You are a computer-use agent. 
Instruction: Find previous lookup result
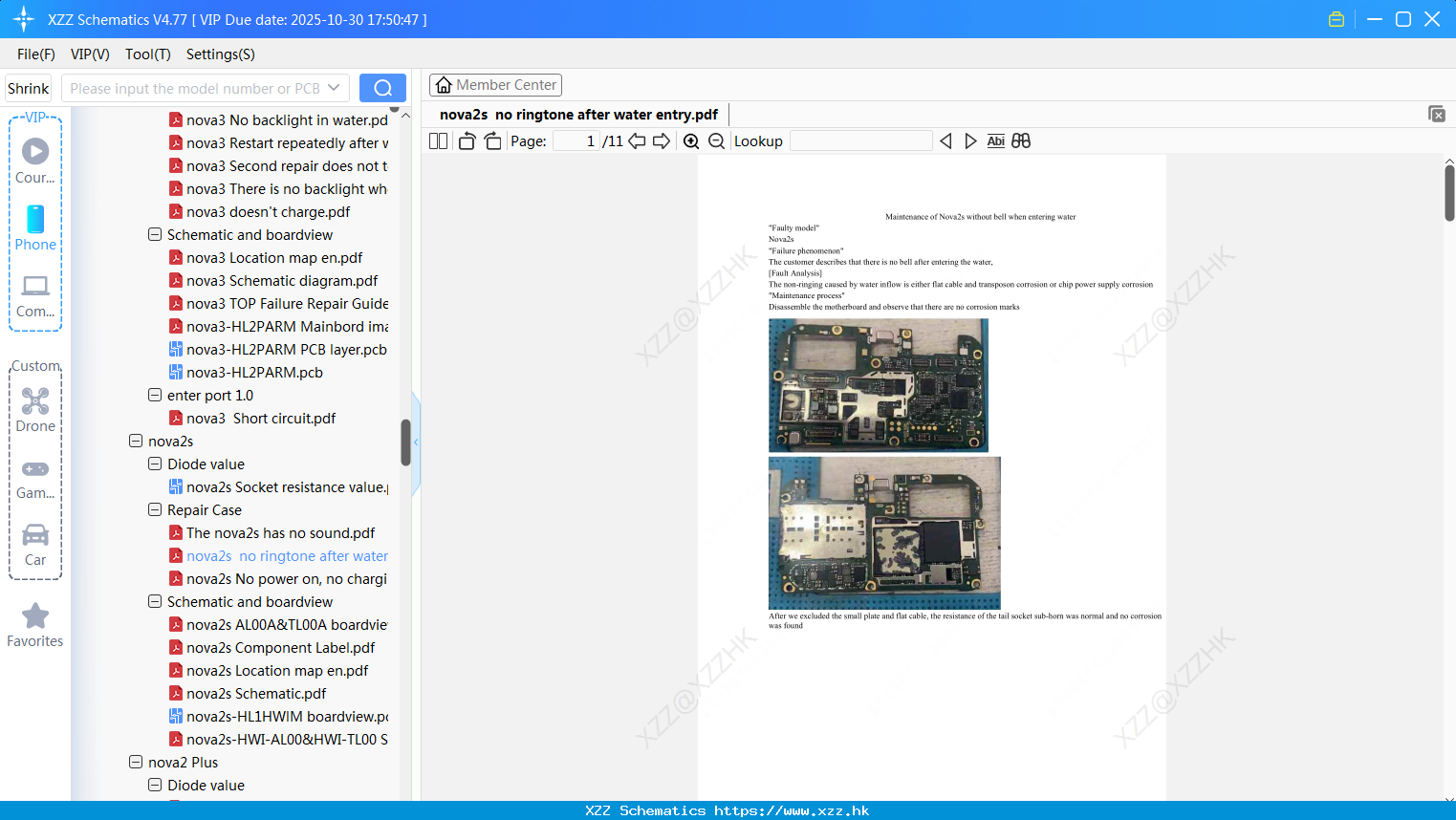(x=945, y=140)
